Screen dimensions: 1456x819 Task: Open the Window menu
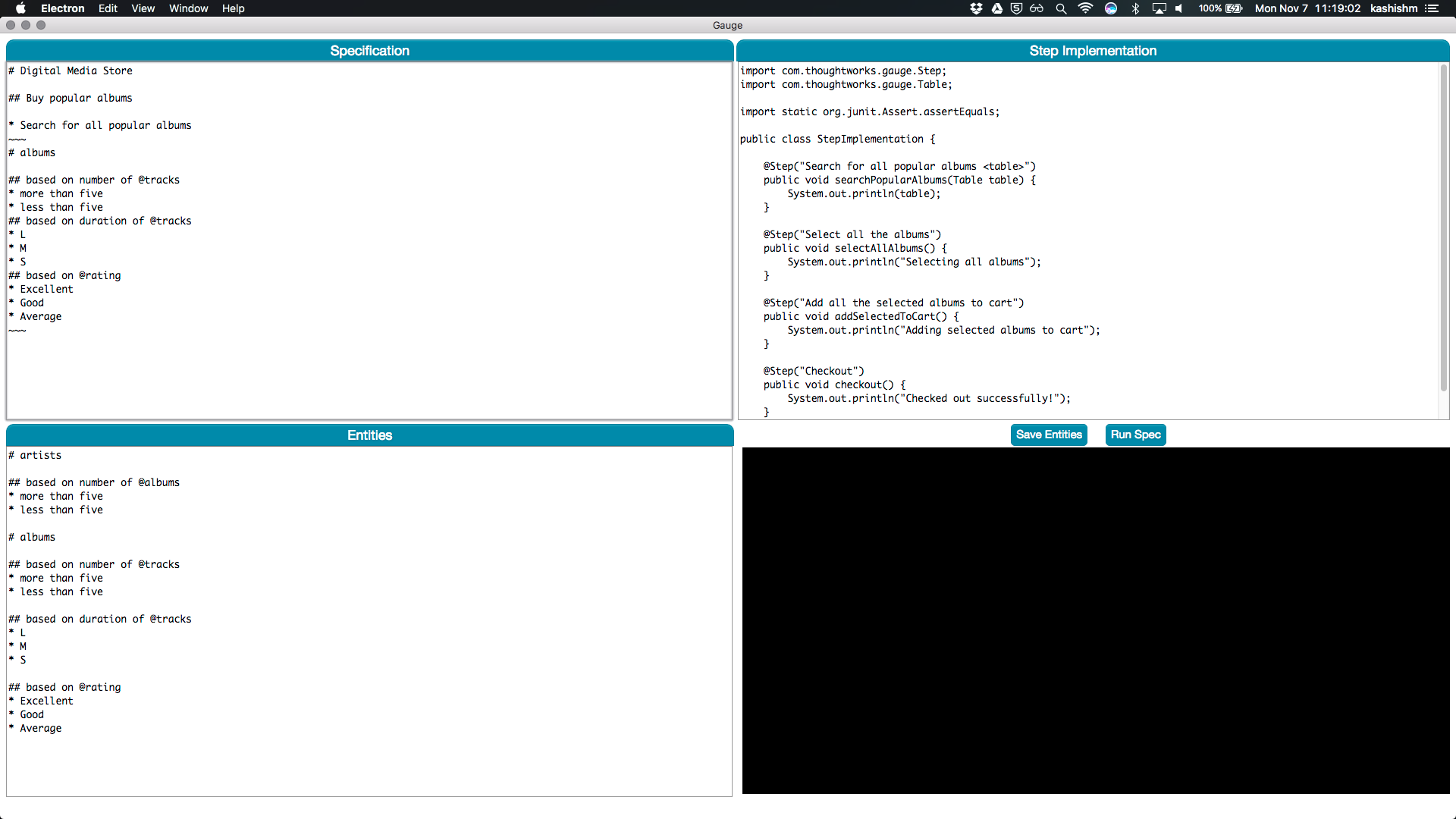pos(188,8)
